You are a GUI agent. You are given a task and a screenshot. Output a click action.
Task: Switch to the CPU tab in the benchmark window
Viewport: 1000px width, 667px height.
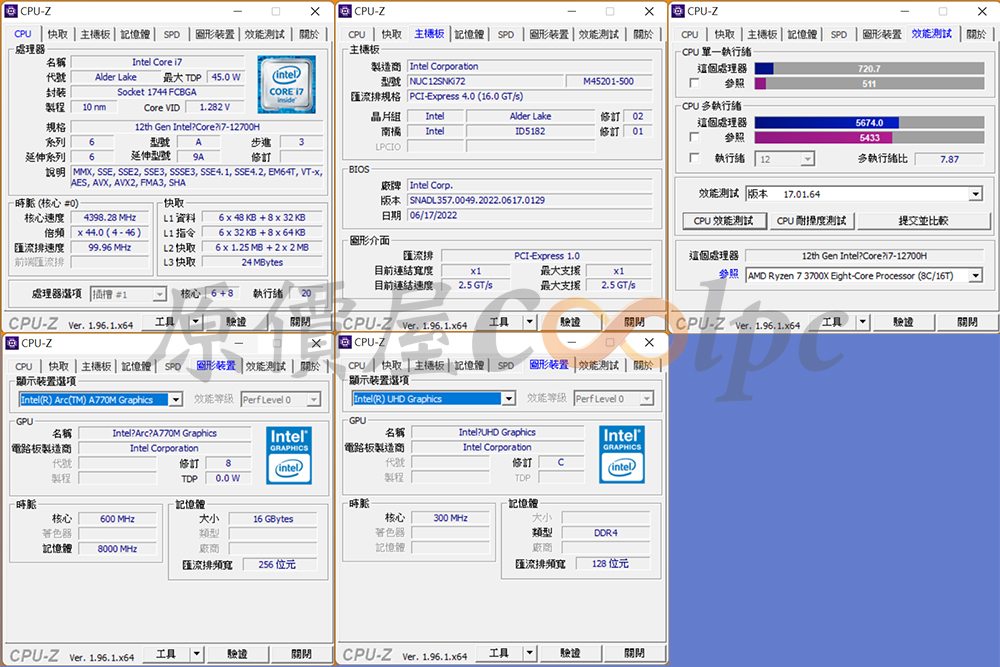point(689,34)
